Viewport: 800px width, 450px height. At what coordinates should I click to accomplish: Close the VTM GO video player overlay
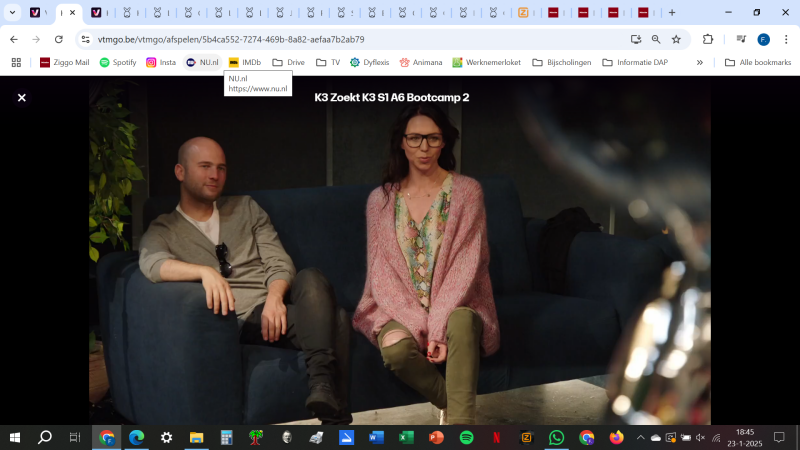click(x=21, y=97)
